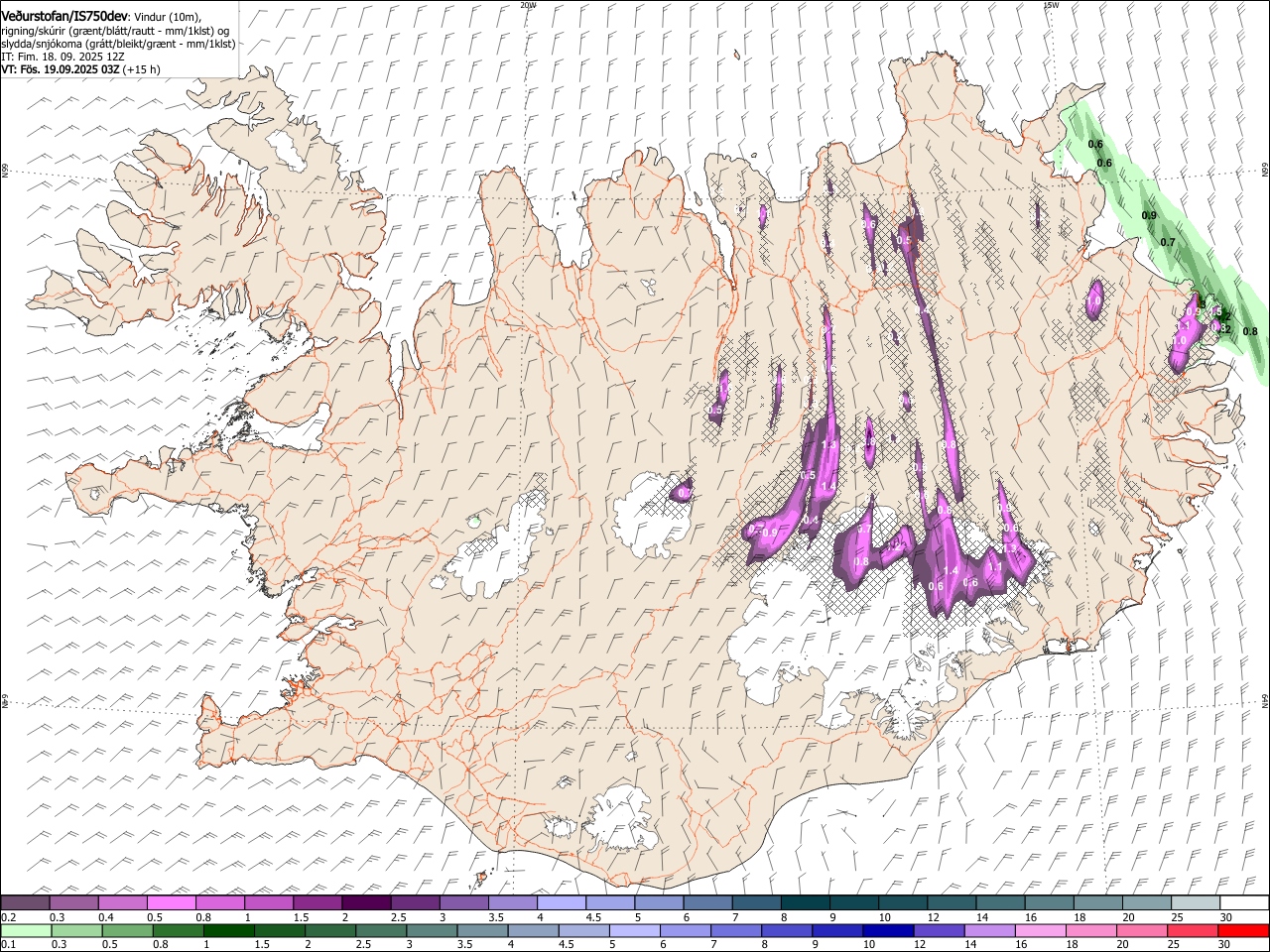Pick the pale lavender 4 swatch in snow scale
This screenshot has width=1270, height=952.
(562, 902)
